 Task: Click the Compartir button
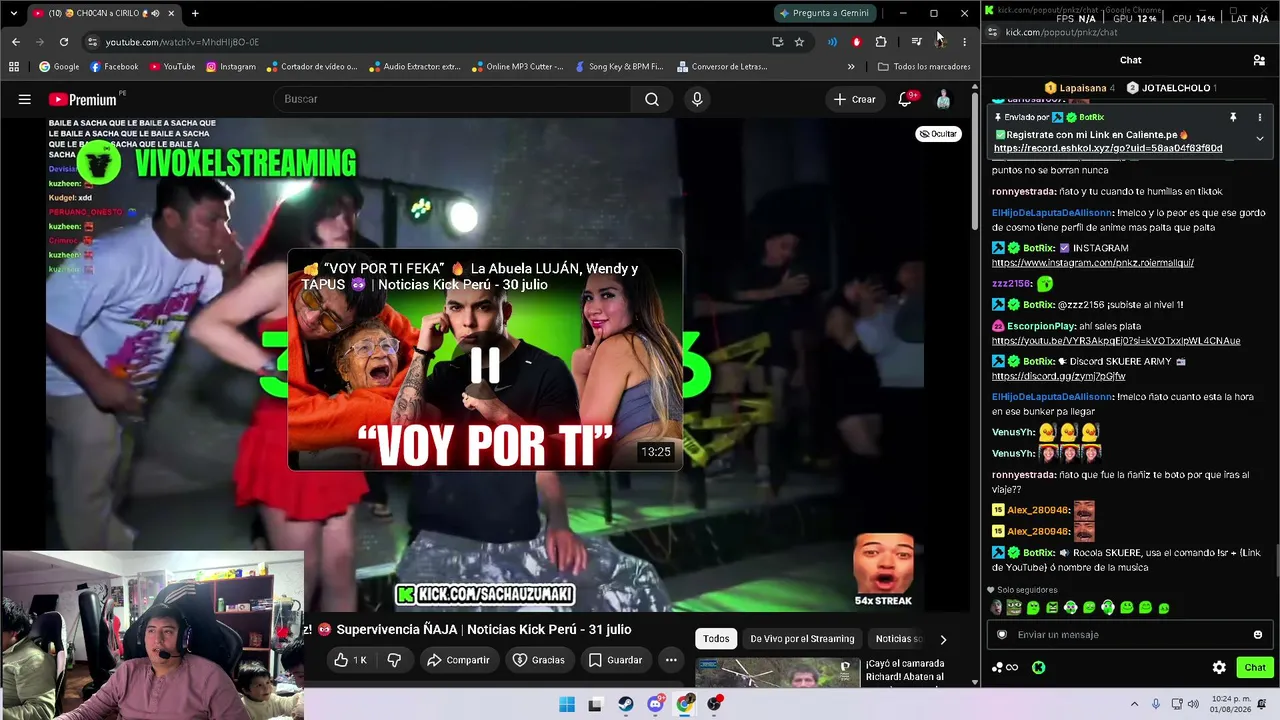pos(458,660)
